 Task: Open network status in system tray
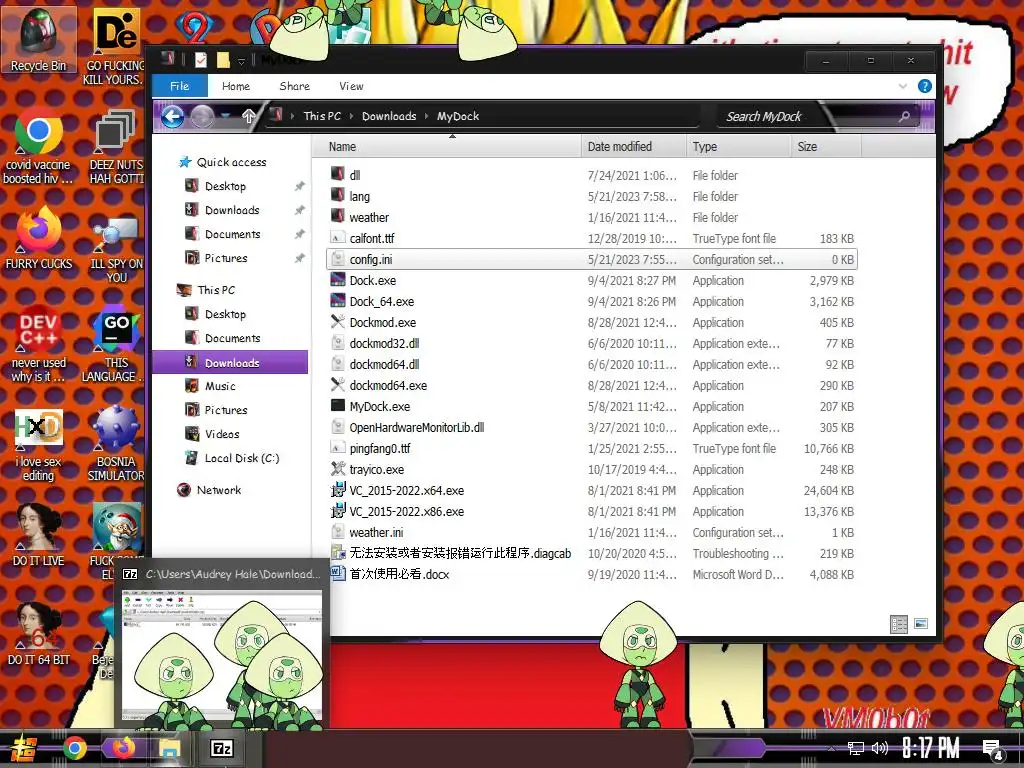[856, 748]
